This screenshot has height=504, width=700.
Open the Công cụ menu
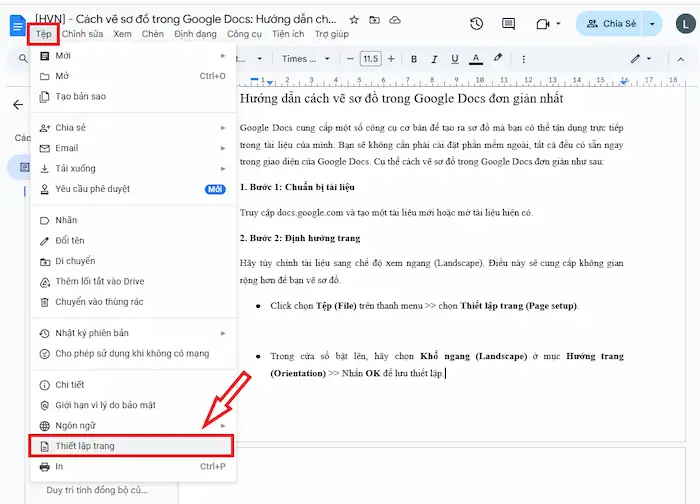click(244, 34)
